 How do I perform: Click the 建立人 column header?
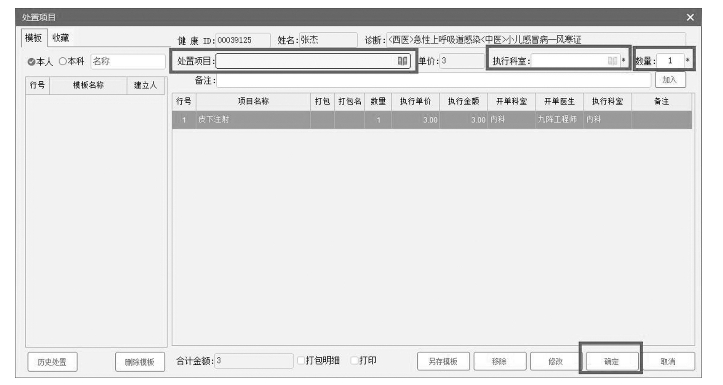point(146,85)
